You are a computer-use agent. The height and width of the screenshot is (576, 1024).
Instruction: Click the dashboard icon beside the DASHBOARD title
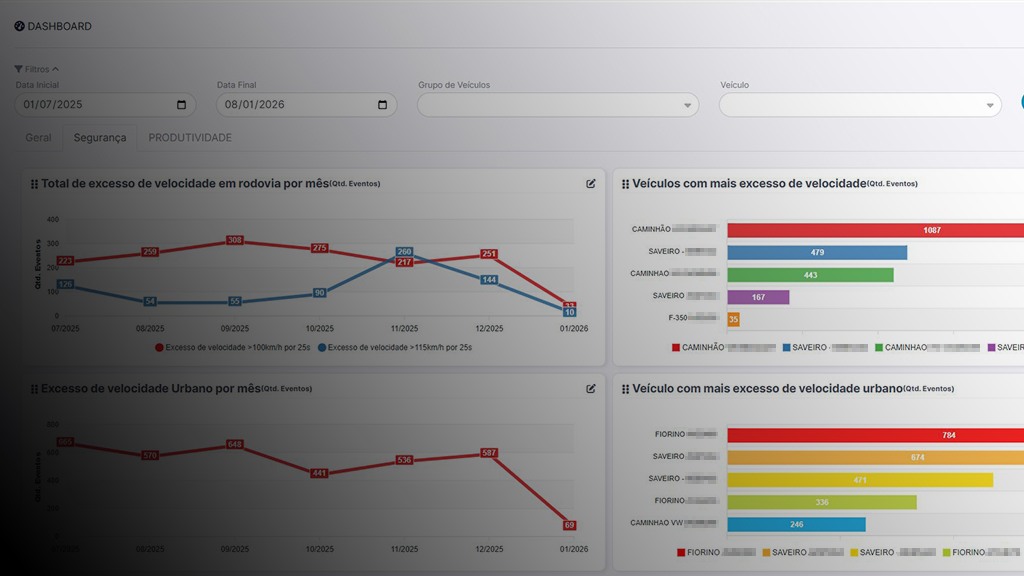click(19, 26)
